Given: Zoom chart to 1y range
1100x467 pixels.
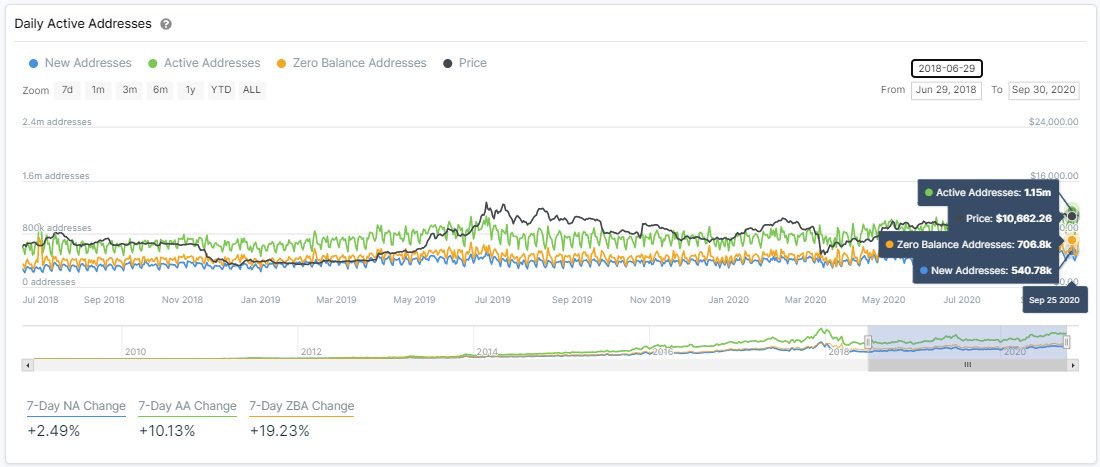Looking at the screenshot, I should pyautogui.click(x=189, y=90).
